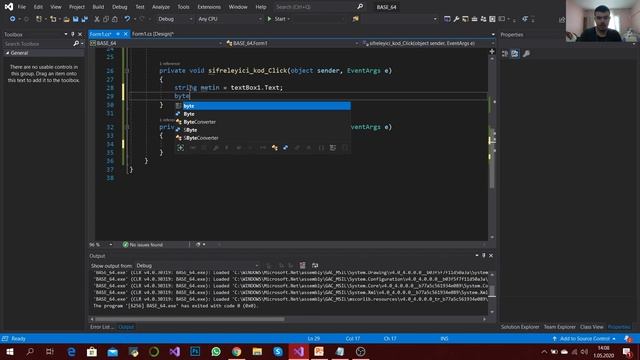Click the Save All icon
640x360 pixels.
point(84,19)
